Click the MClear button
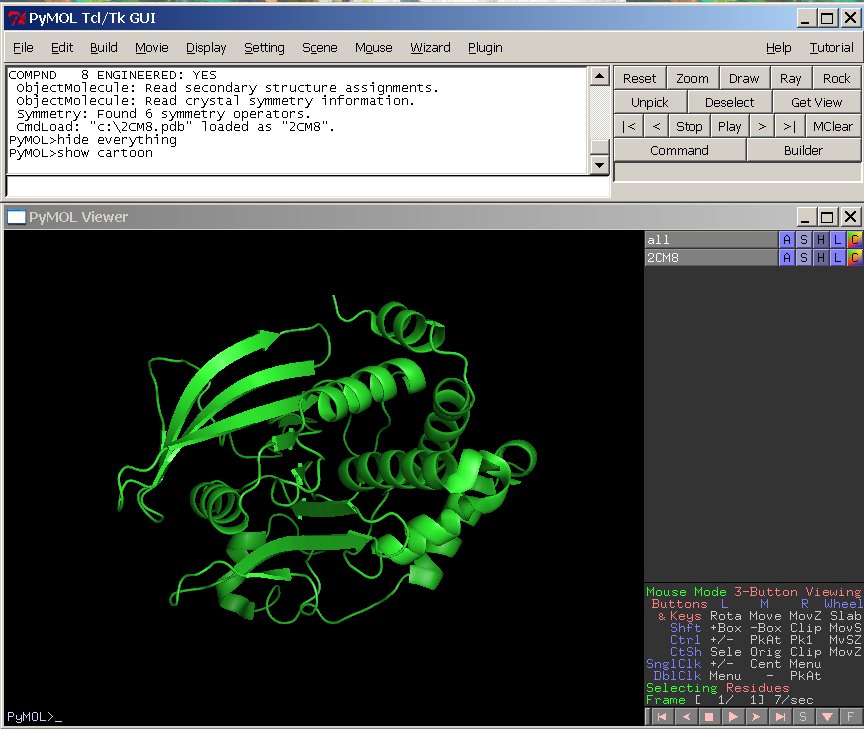 (x=833, y=126)
